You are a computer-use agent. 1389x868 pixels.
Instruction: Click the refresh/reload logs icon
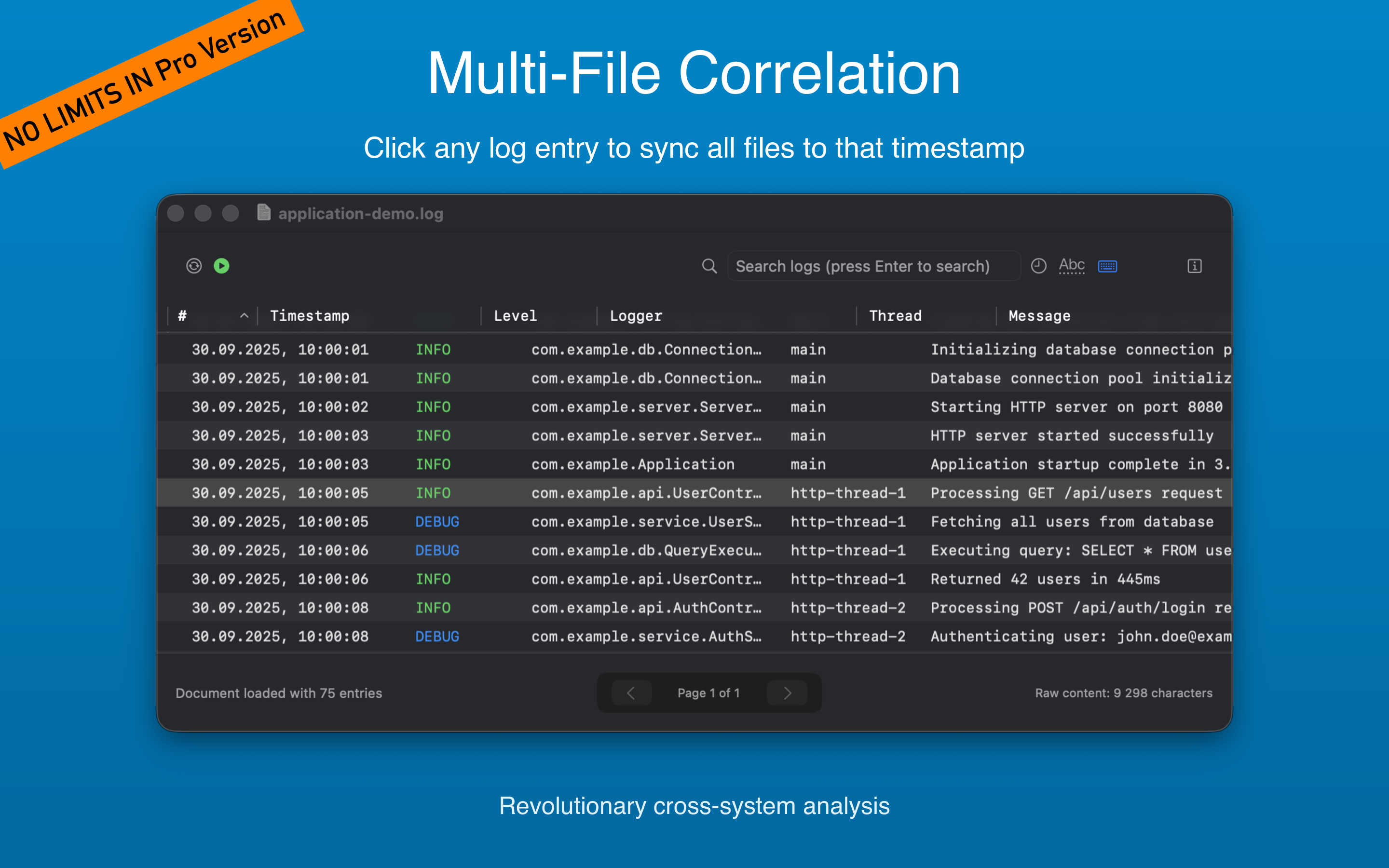pos(194,266)
